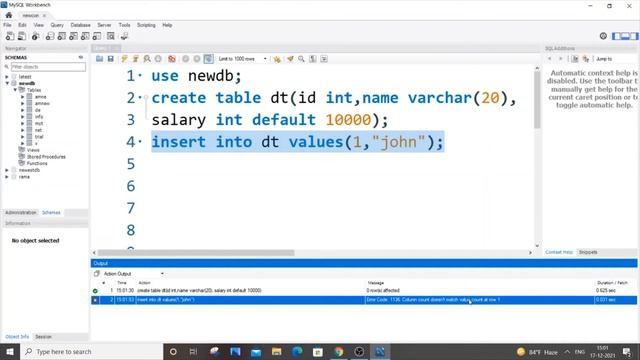The image size is (640, 360).
Task: Expand the amne table
Action: point(22,97)
